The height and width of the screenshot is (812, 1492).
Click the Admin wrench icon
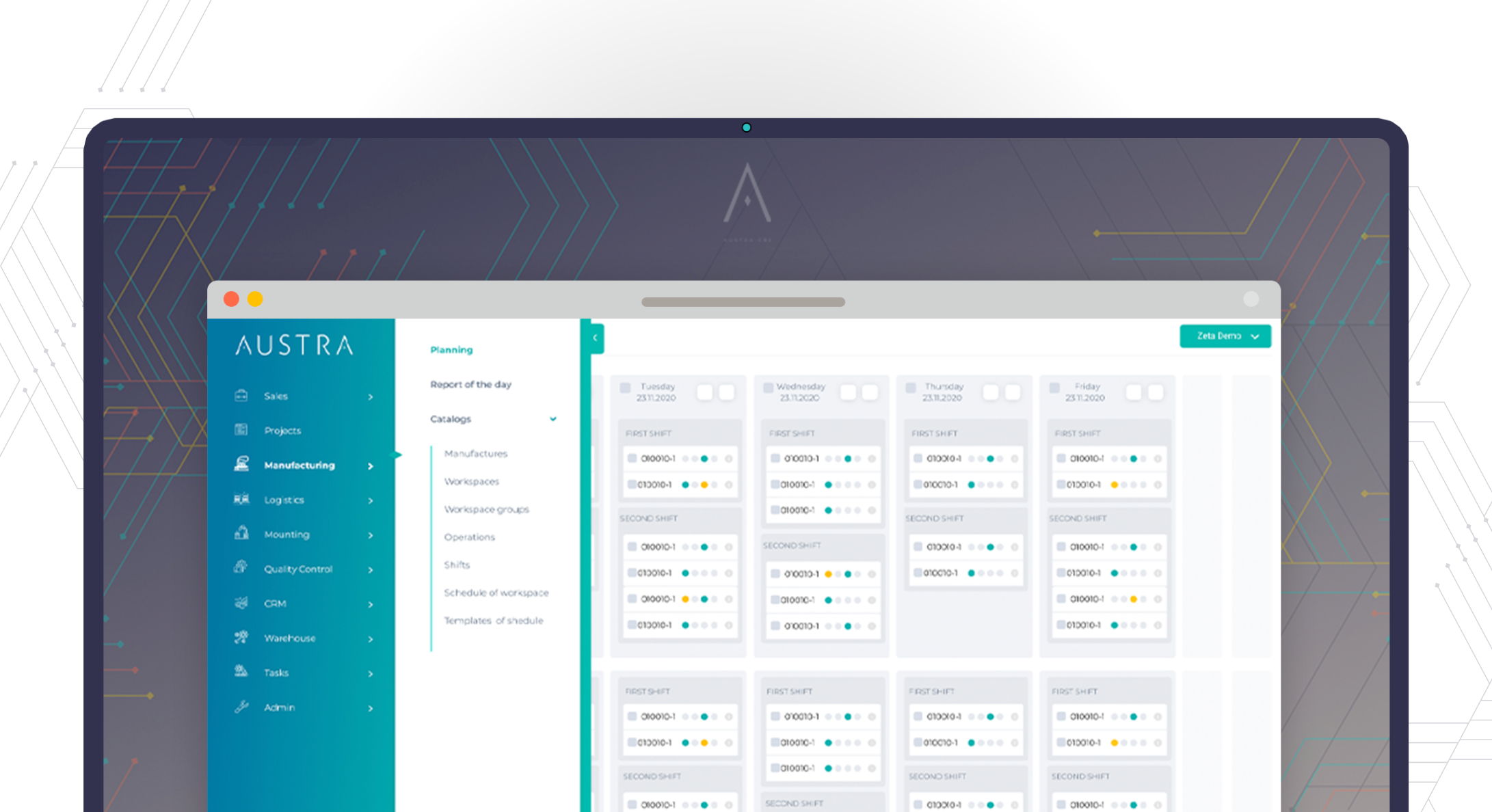point(241,707)
